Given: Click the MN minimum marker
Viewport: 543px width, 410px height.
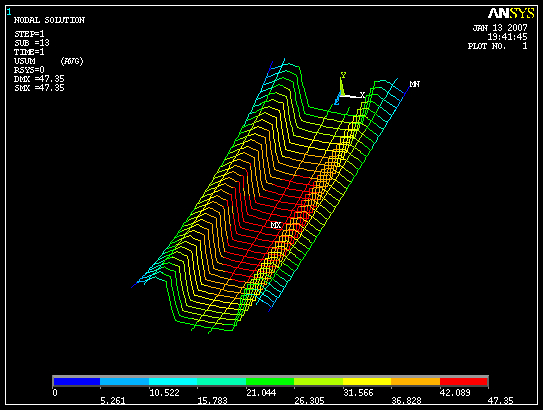Looking at the screenshot, I should click(415, 84).
